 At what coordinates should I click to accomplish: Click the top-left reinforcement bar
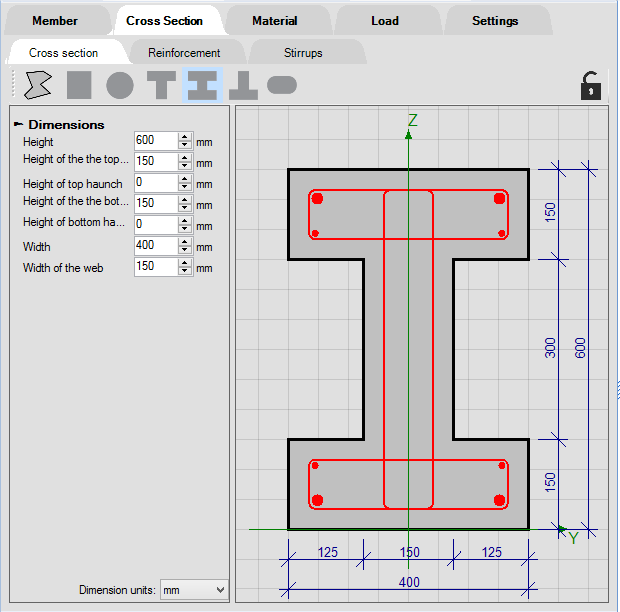click(317, 199)
